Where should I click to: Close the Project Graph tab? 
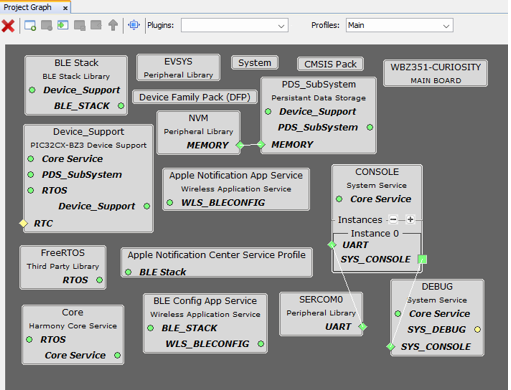65,8
